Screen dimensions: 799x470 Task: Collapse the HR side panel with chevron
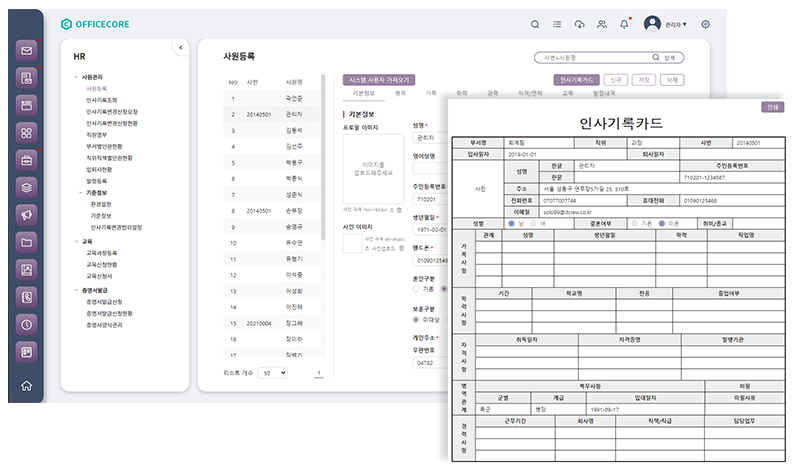(179, 47)
